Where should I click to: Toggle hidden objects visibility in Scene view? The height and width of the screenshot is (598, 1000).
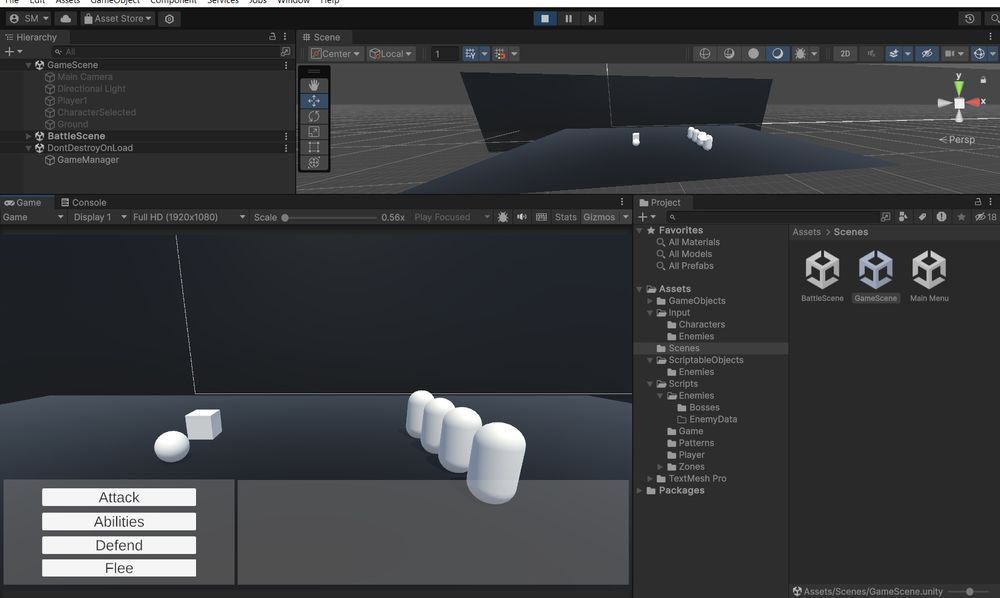(927, 54)
